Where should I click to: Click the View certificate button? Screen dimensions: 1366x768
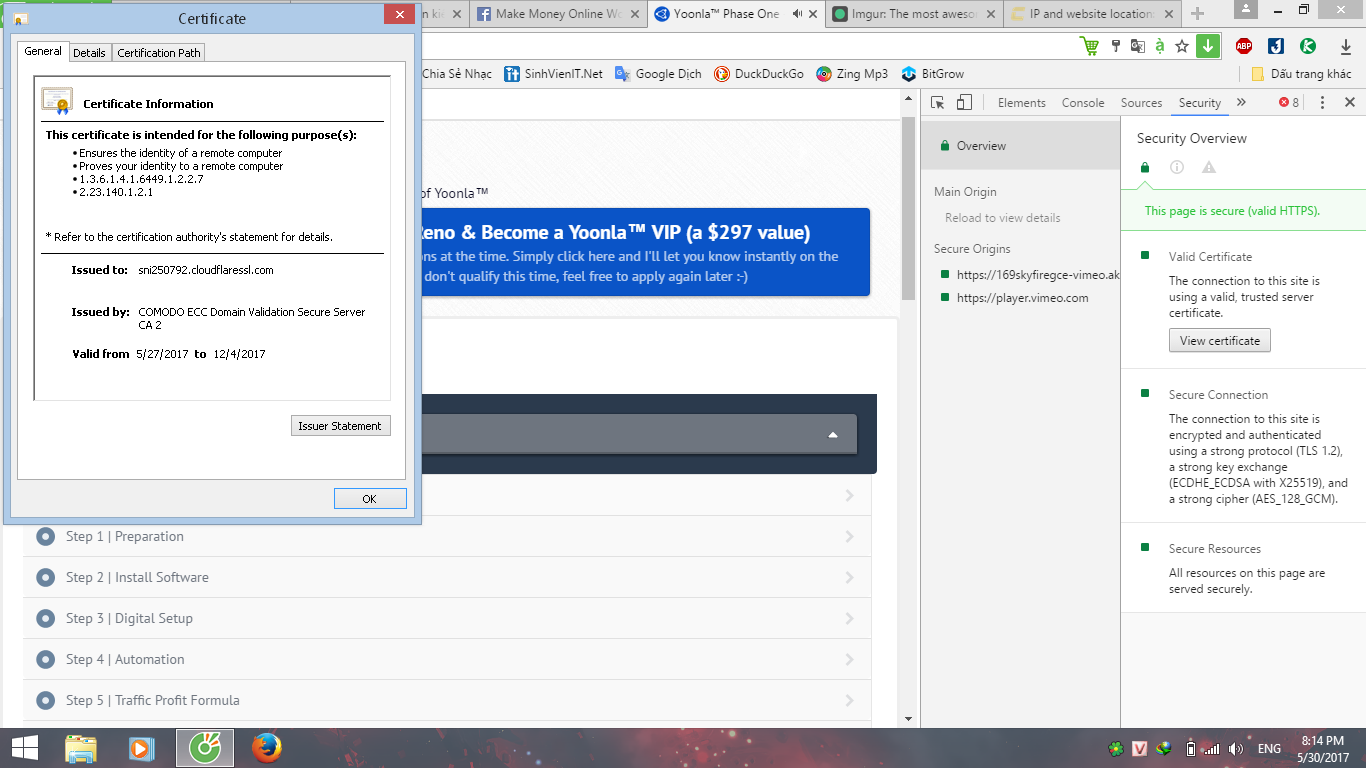[1220, 341]
